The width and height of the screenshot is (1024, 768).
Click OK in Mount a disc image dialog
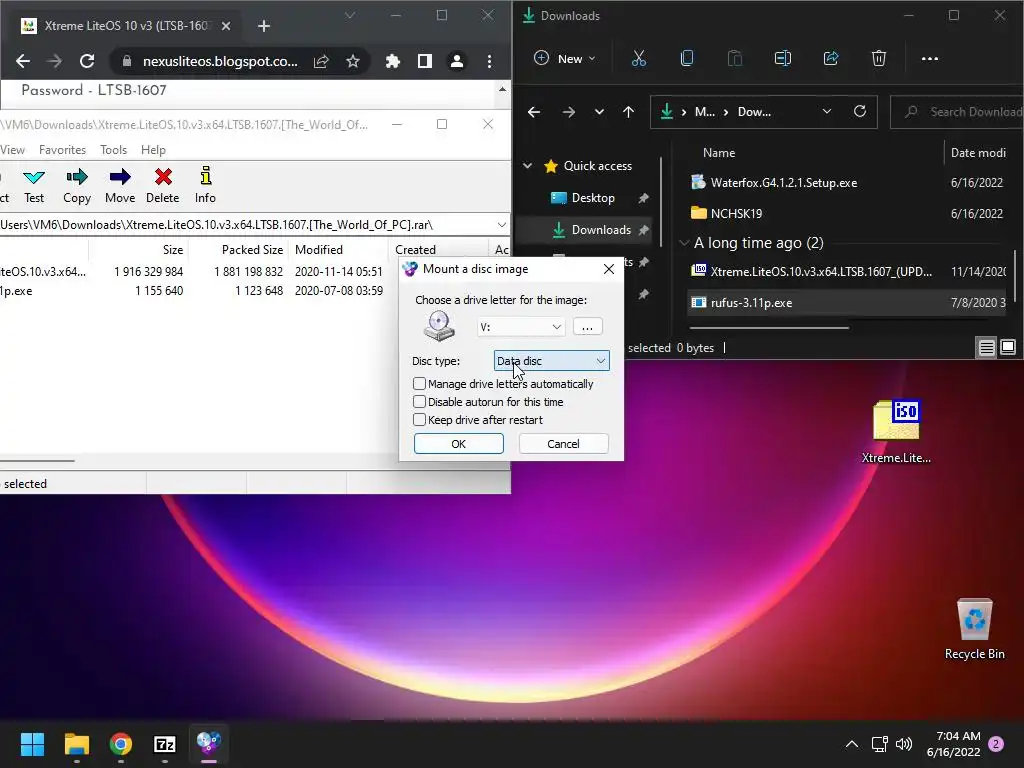pyautogui.click(x=458, y=444)
